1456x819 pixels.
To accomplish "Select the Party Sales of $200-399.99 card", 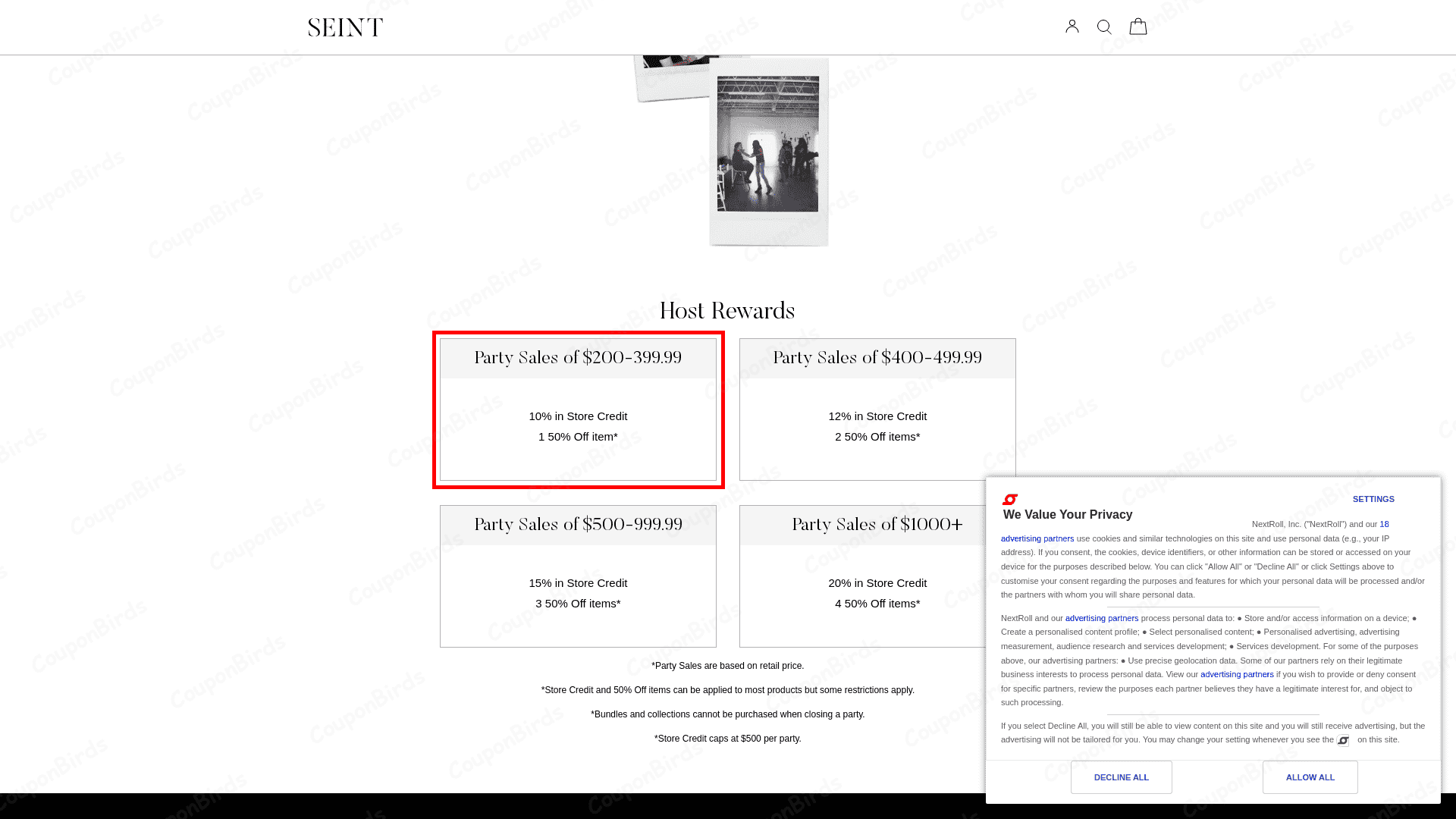I will [x=578, y=409].
